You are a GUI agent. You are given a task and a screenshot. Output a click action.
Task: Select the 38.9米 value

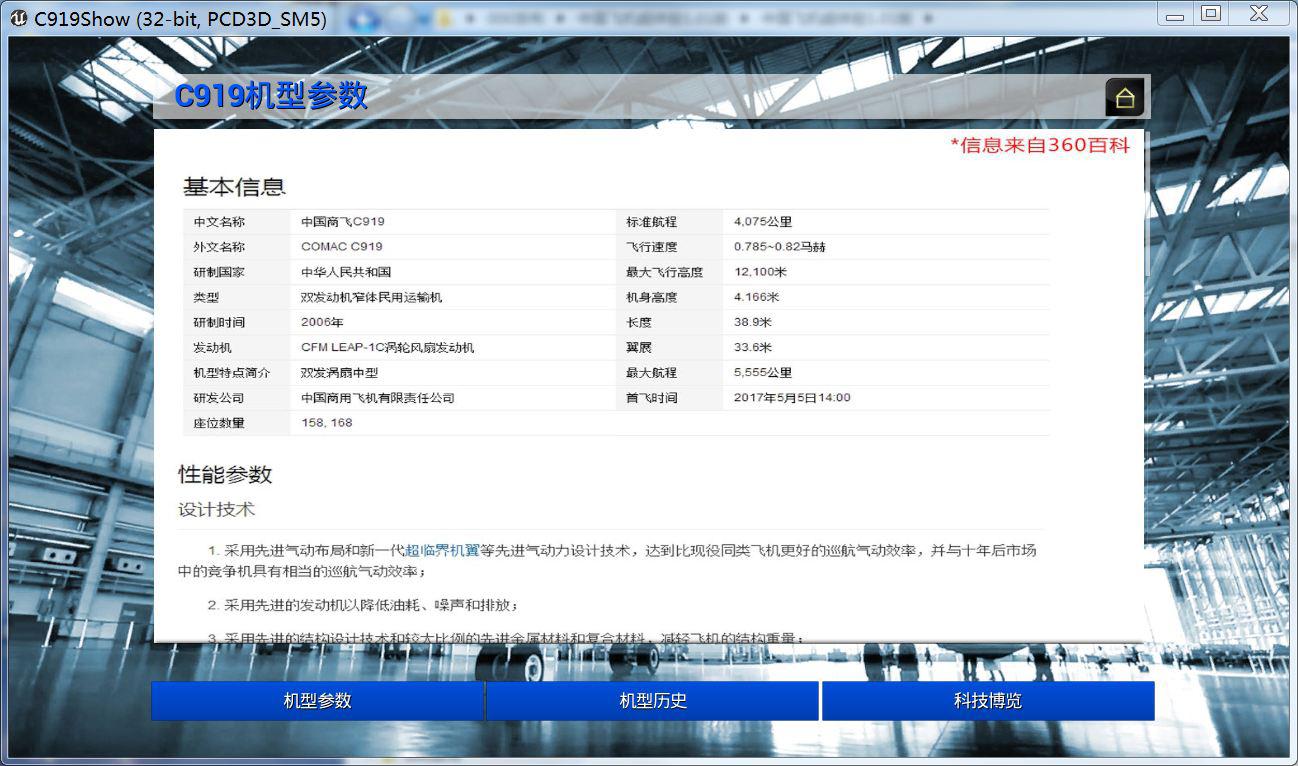click(x=753, y=322)
